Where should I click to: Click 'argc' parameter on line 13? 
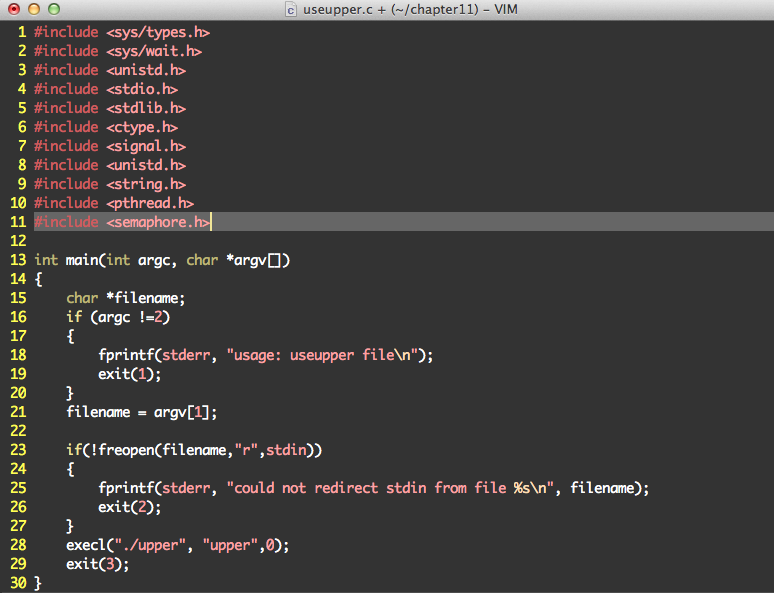pos(154,261)
